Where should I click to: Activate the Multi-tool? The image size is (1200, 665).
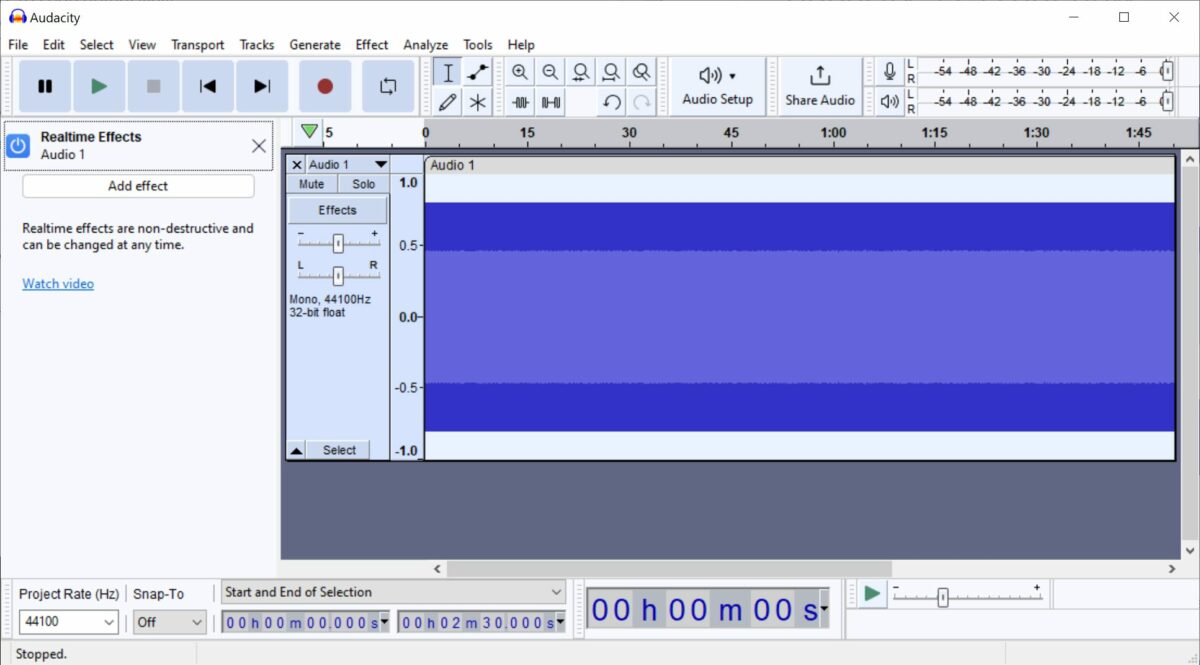coord(478,101)
